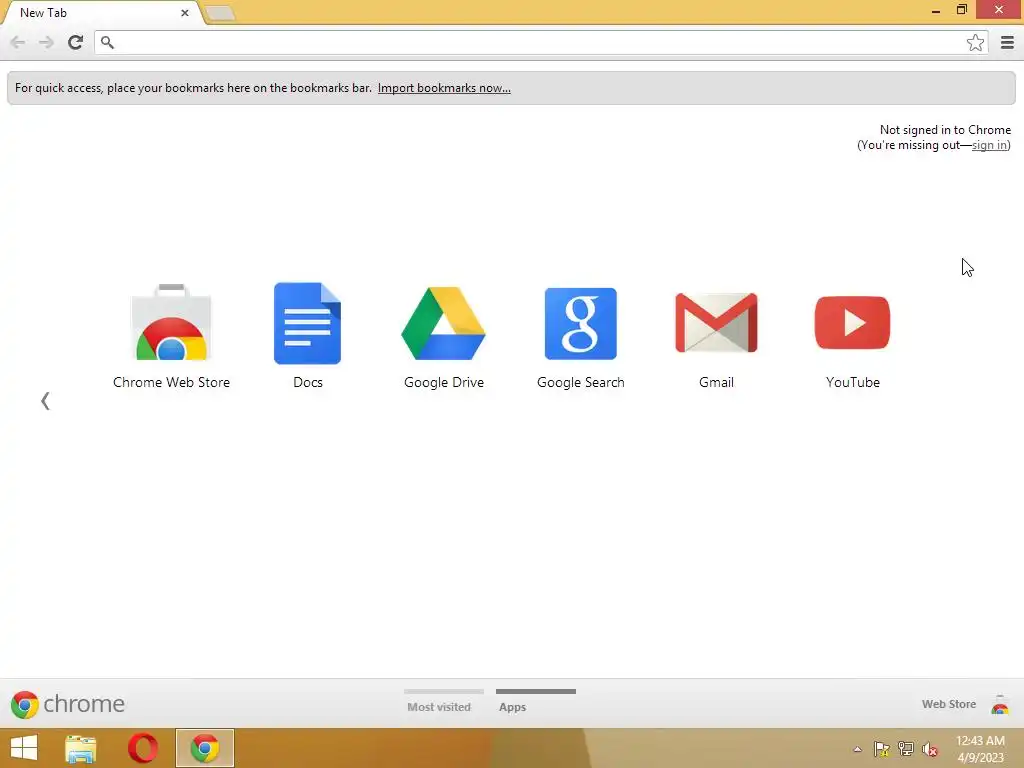Focus the address bar input
The width and height of the screenshot is (1024, 768).
point(539,42)
